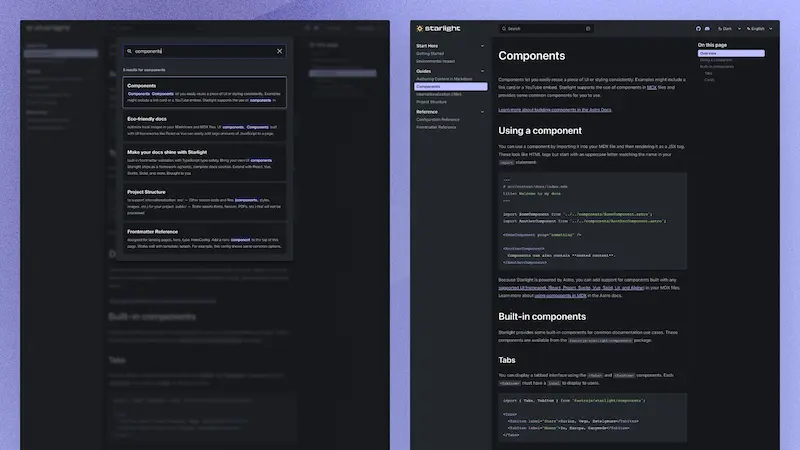Click the Built-in components heading in right window

542,317
